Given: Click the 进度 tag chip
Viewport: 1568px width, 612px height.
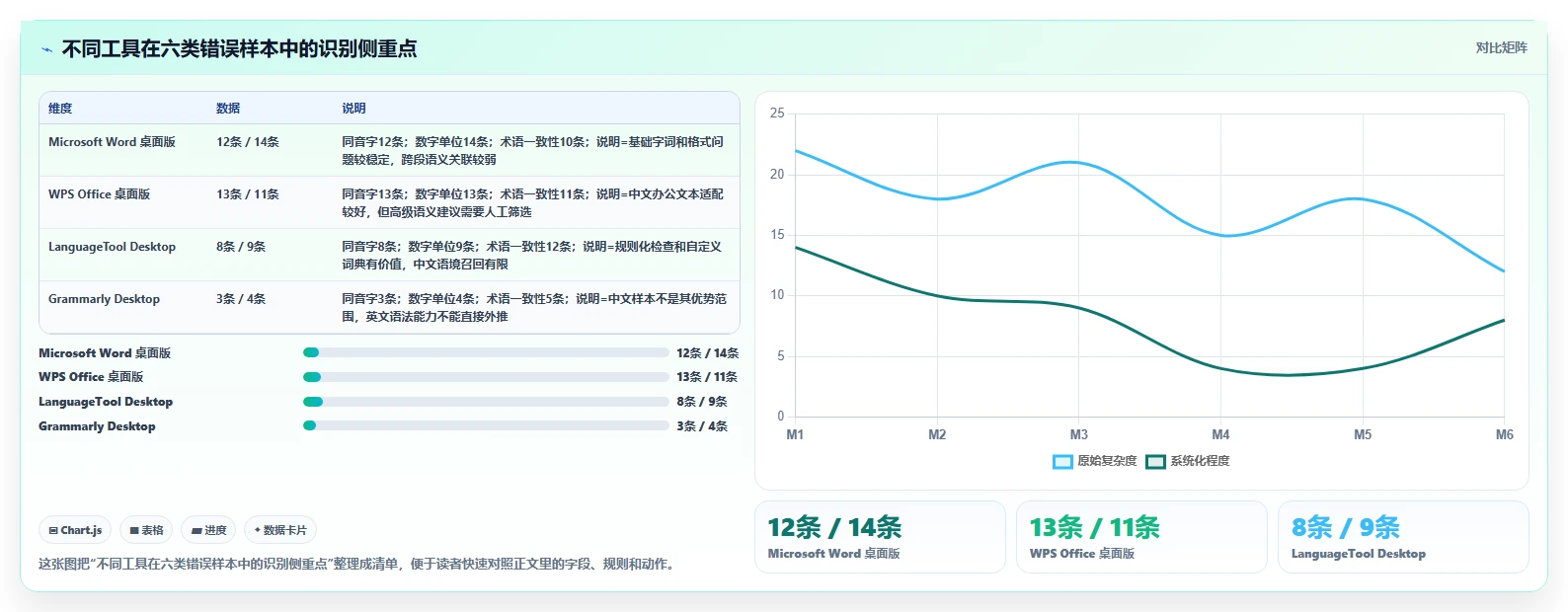Looking at the screenshot, I should coord(208,530).
